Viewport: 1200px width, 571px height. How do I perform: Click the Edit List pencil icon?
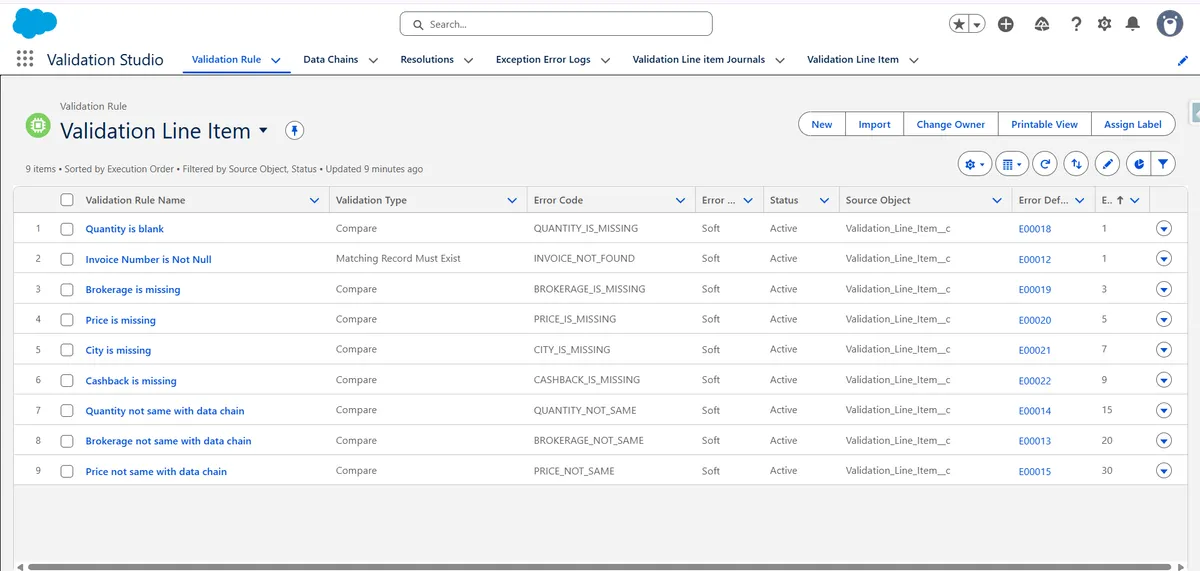coord(1107,164)
